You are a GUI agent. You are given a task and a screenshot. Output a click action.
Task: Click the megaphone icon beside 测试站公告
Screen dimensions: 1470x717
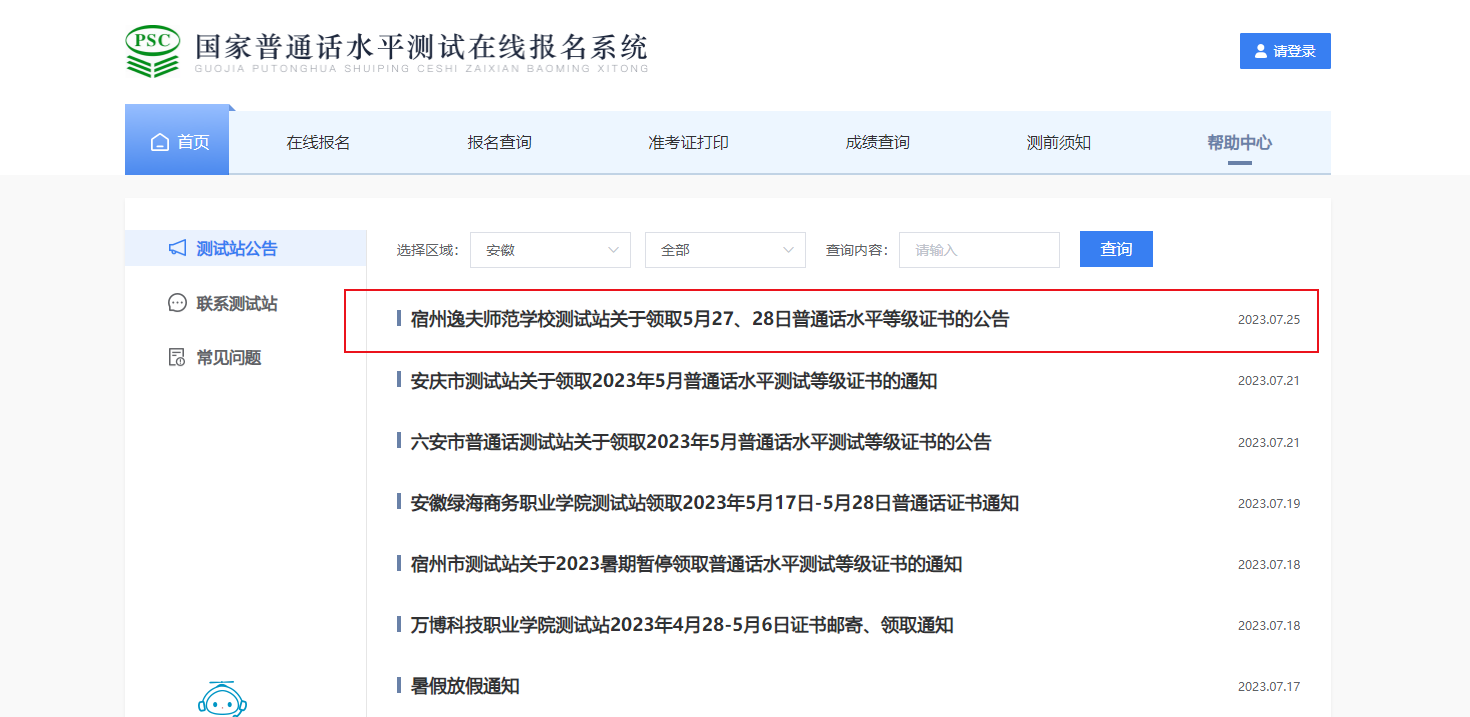coord(177,248)
